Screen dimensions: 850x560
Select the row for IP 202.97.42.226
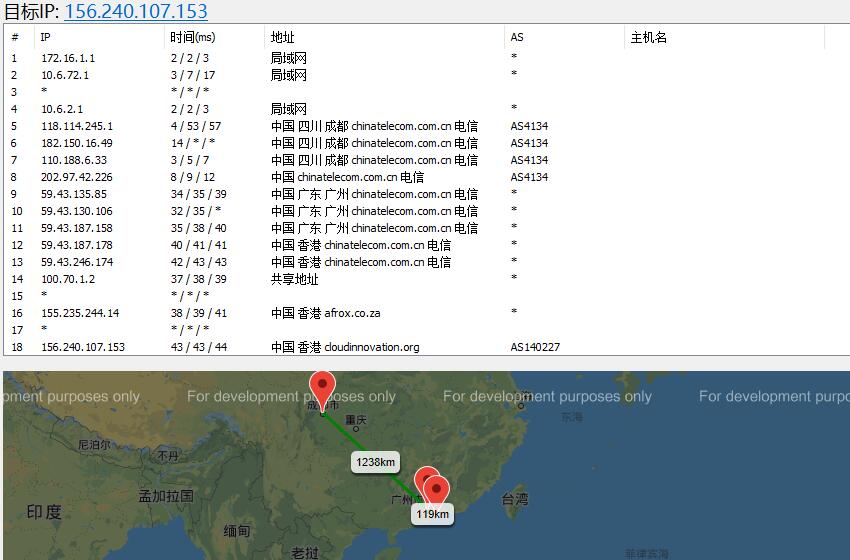[77, 177]
